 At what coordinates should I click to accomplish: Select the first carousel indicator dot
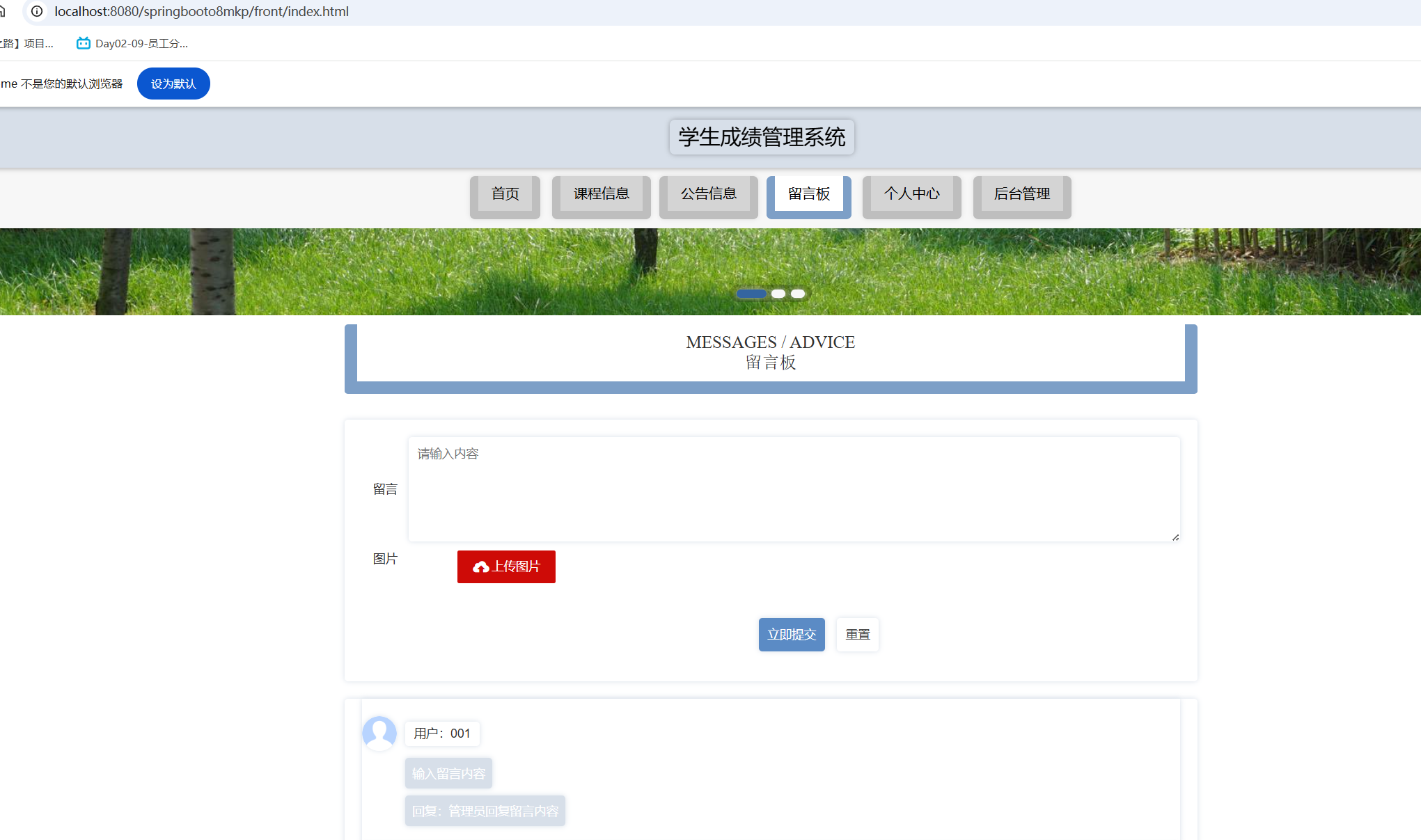[x=751, y=294]
